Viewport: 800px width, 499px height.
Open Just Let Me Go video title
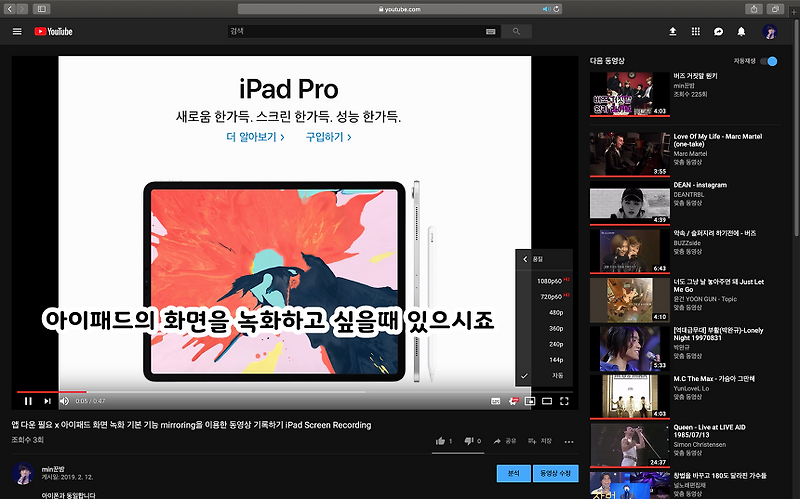pyautogui.click(x=718, y=286)
